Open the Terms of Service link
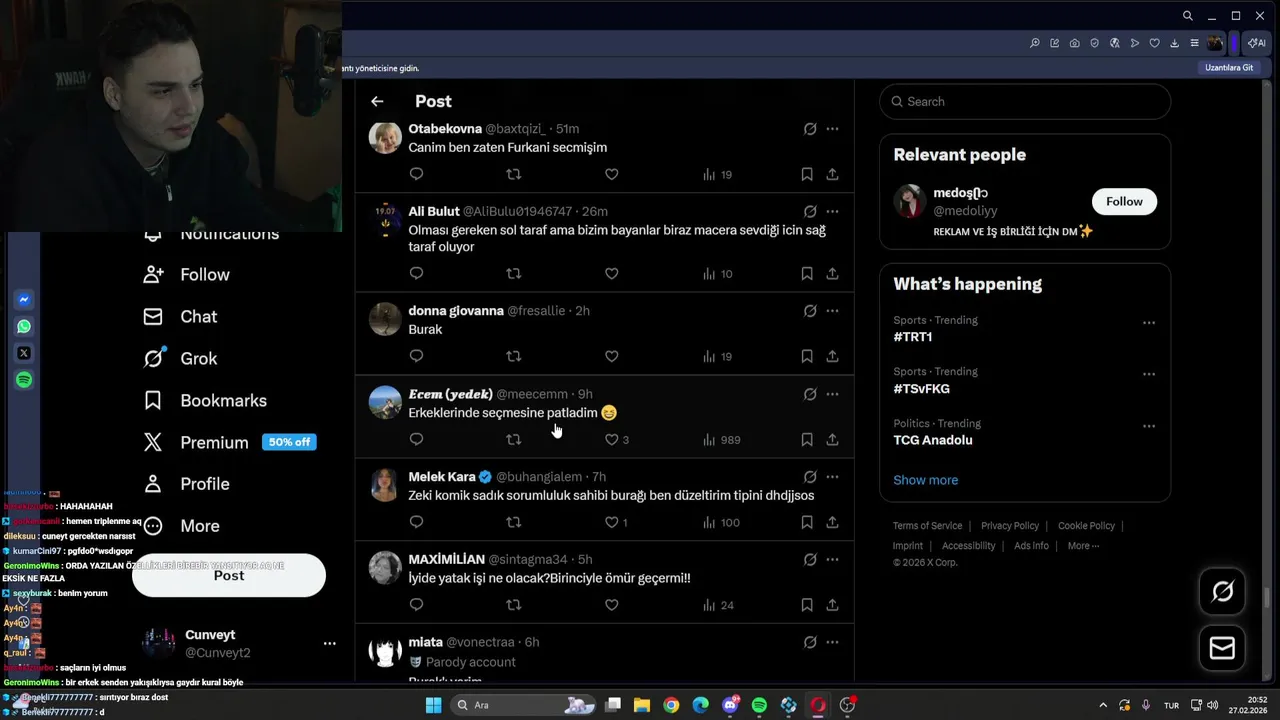Image resolution: width=1280 pixels, height=720 pixels. click(x=927, y=526)
